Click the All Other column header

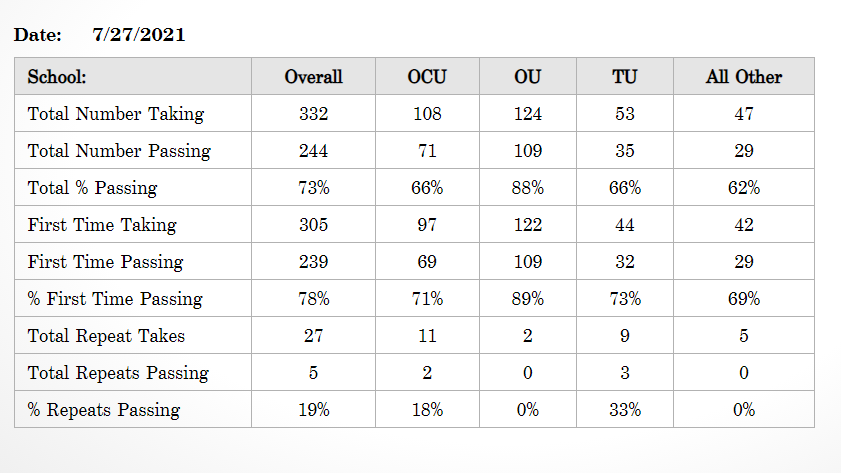point(744,77)
